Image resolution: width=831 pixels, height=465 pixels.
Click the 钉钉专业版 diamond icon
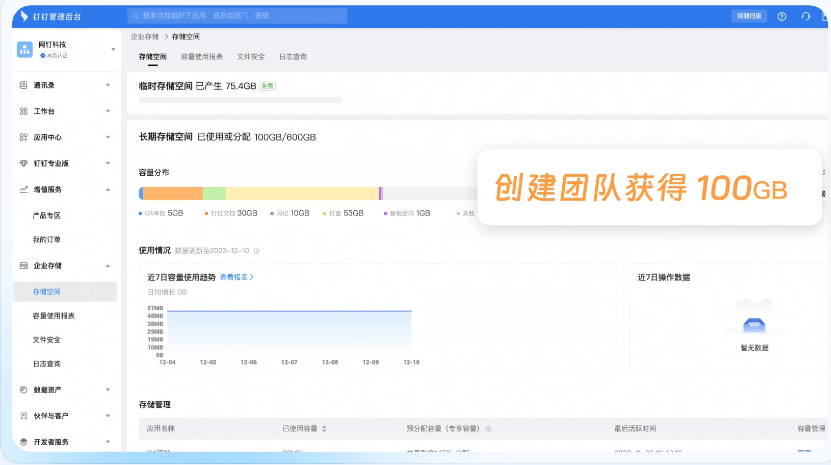click(23, 163)
